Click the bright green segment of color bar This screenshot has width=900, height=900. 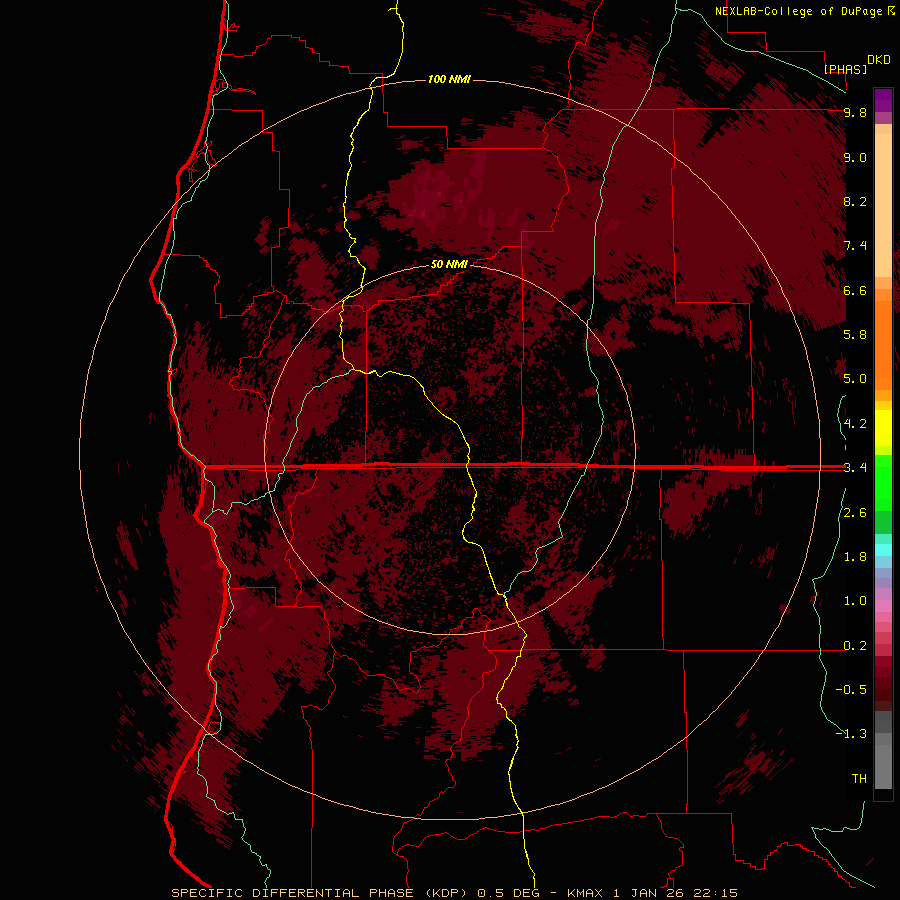(x=883, y=482)
